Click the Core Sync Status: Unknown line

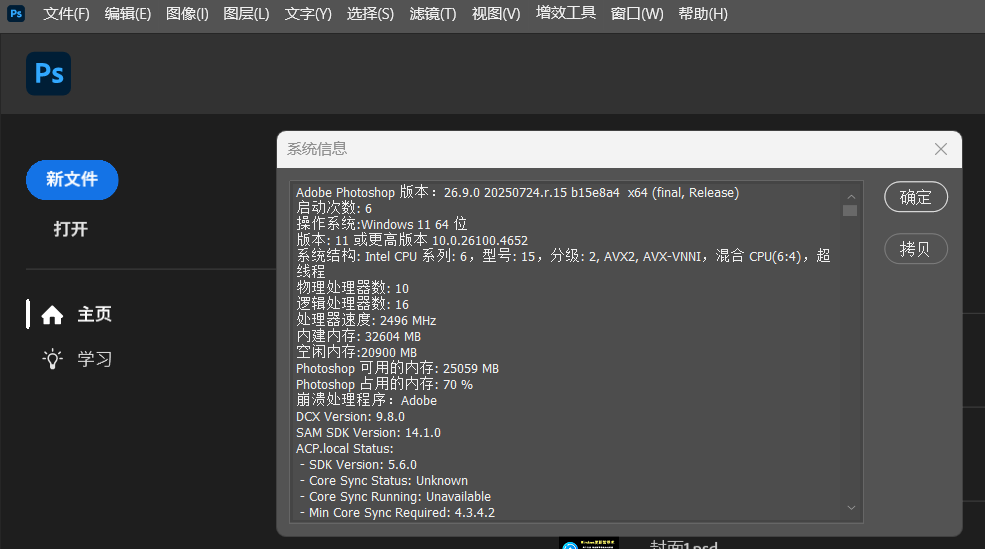(x=384, y=481)
